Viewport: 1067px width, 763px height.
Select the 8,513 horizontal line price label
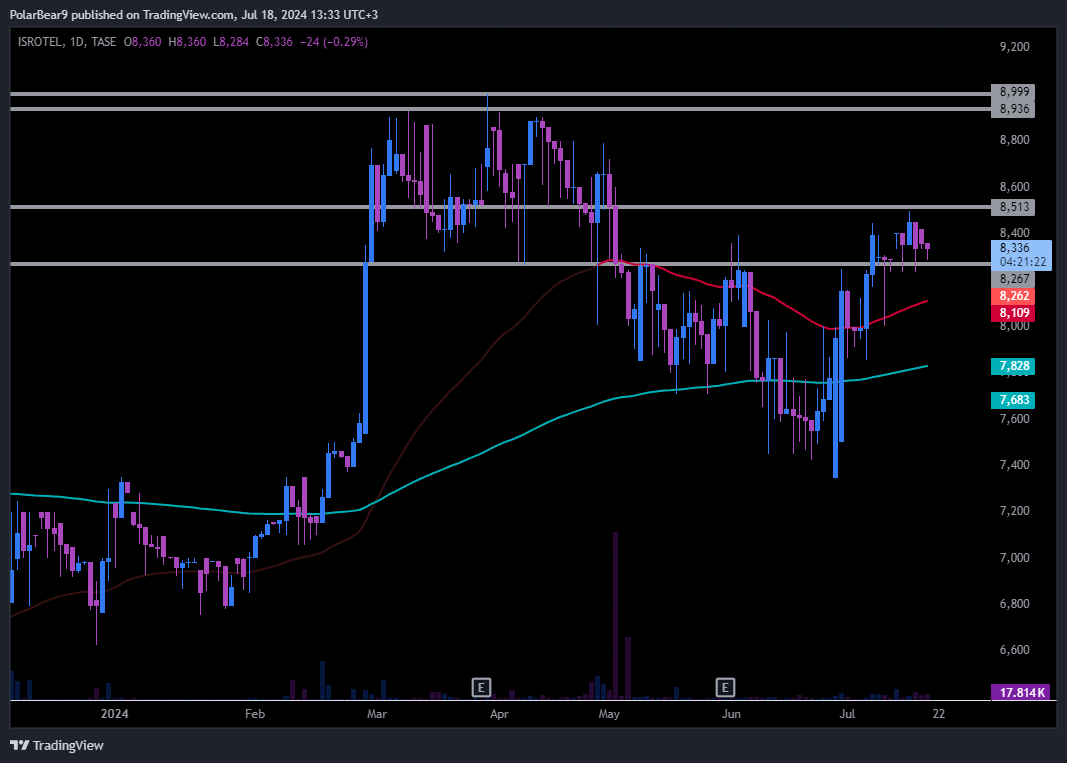coord(1013,207)
